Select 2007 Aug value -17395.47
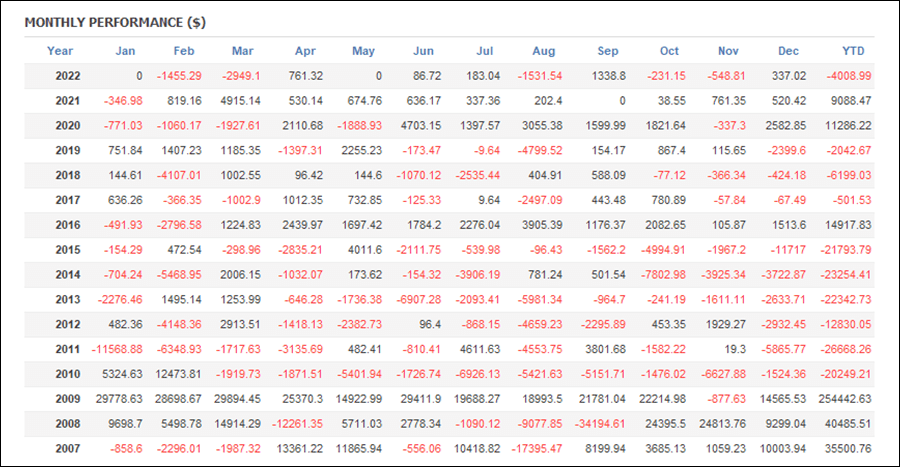Viewport: 900px width, 467px height. point(537,449)
